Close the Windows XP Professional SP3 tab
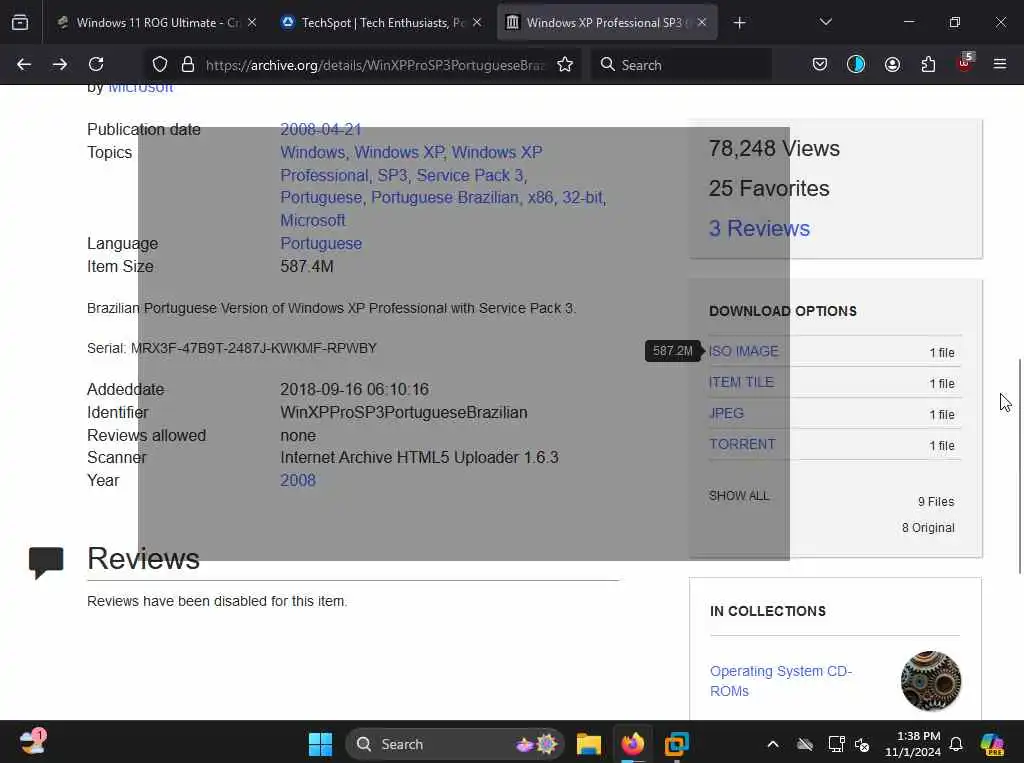Screen dimensions: 1024x763 point(701,23)
